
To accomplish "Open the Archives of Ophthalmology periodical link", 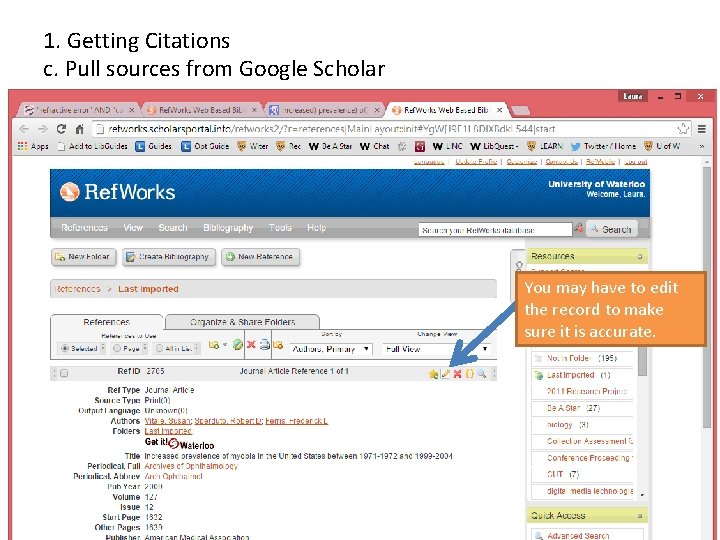I will (x=191, y=466).
